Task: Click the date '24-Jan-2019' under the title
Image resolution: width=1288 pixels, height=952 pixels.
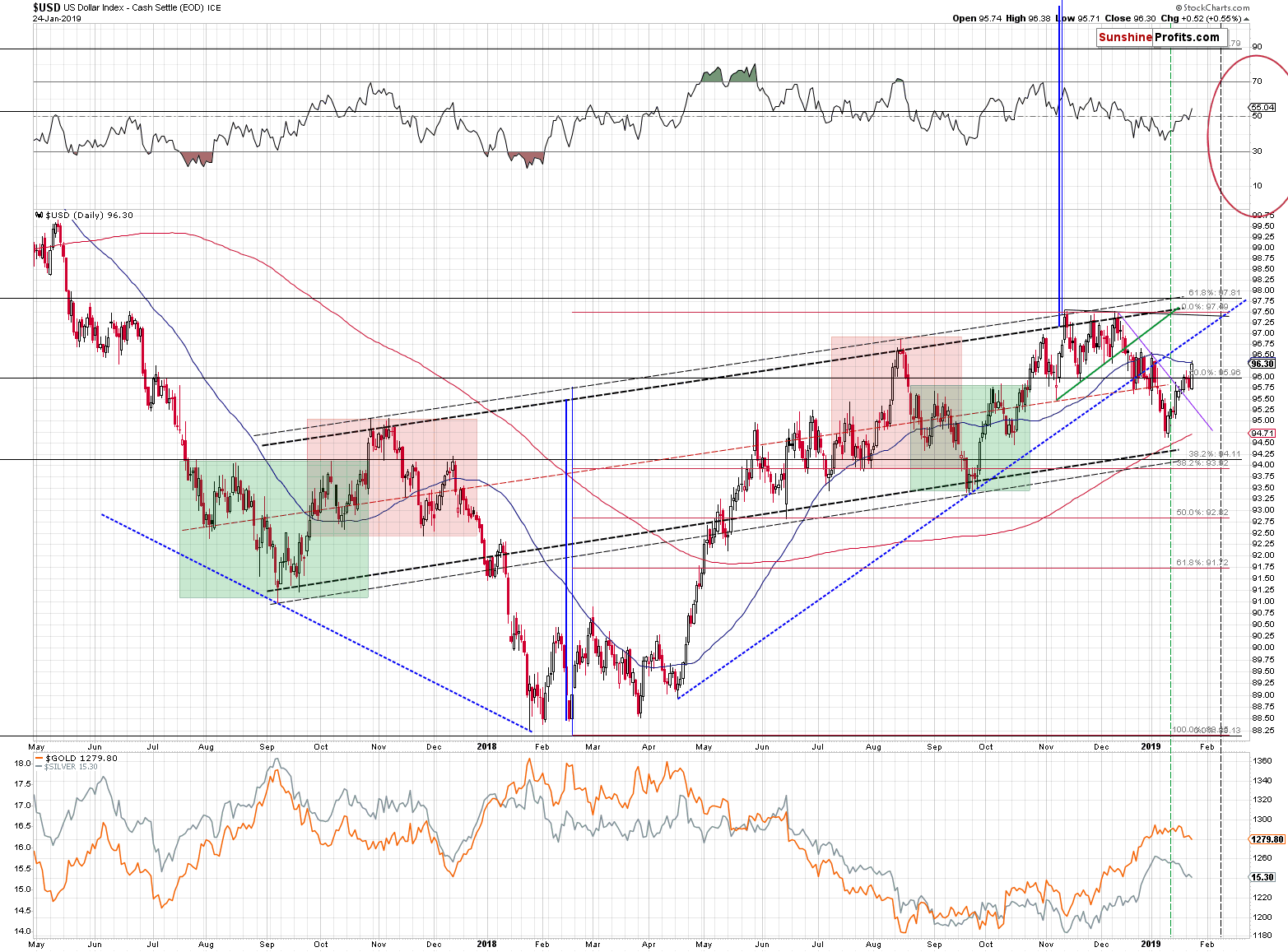Action: (57, 19)
